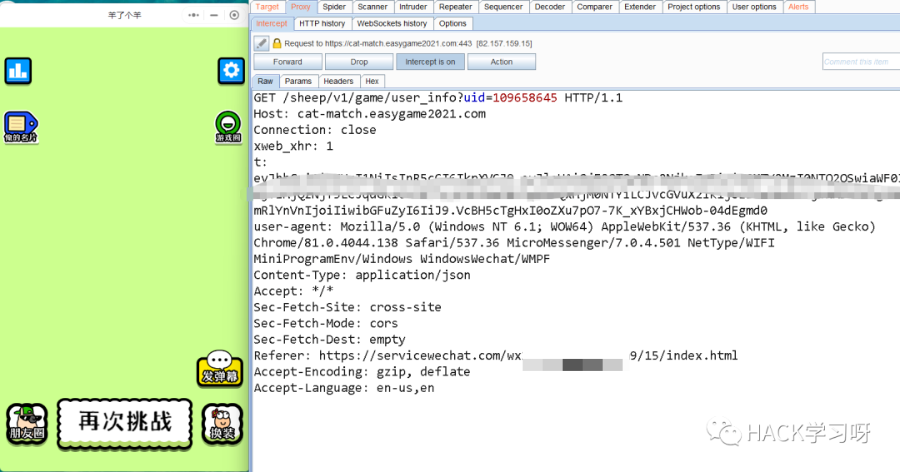Open the Intruder tab
Image resolution: width=900 pixels, height=472 pixels.
413,7
